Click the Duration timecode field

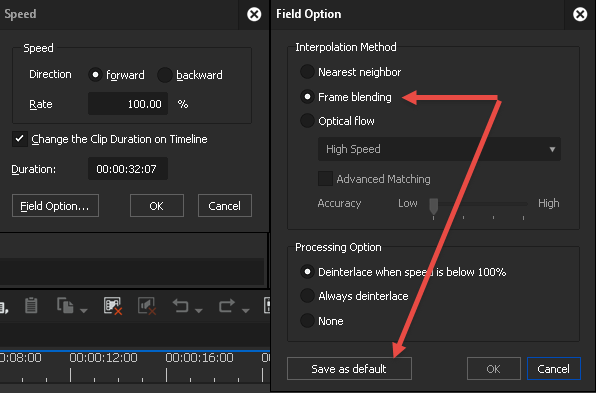pyautogui.click(x=128, y=169)
